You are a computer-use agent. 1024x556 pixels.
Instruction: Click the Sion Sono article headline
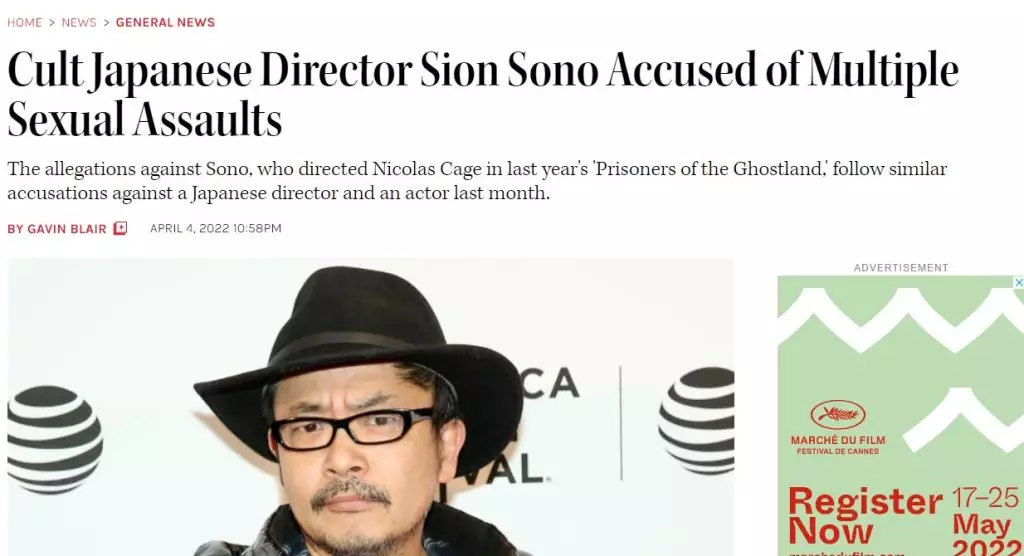click(483, 95)
